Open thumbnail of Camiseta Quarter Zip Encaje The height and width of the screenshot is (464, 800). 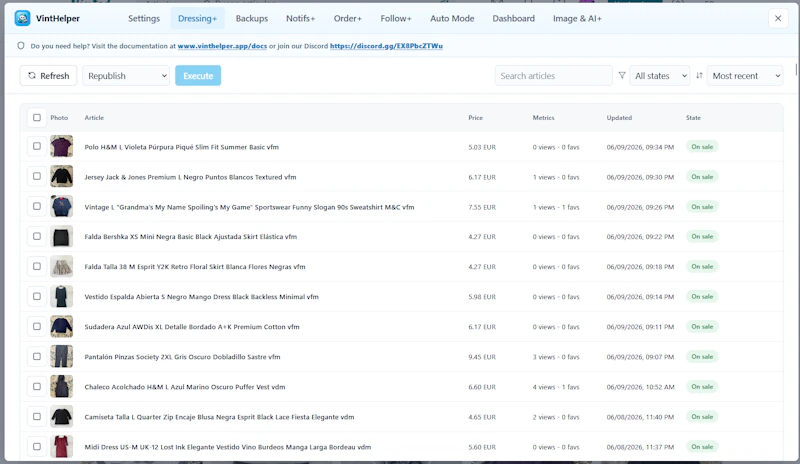(x=61, y=417)
